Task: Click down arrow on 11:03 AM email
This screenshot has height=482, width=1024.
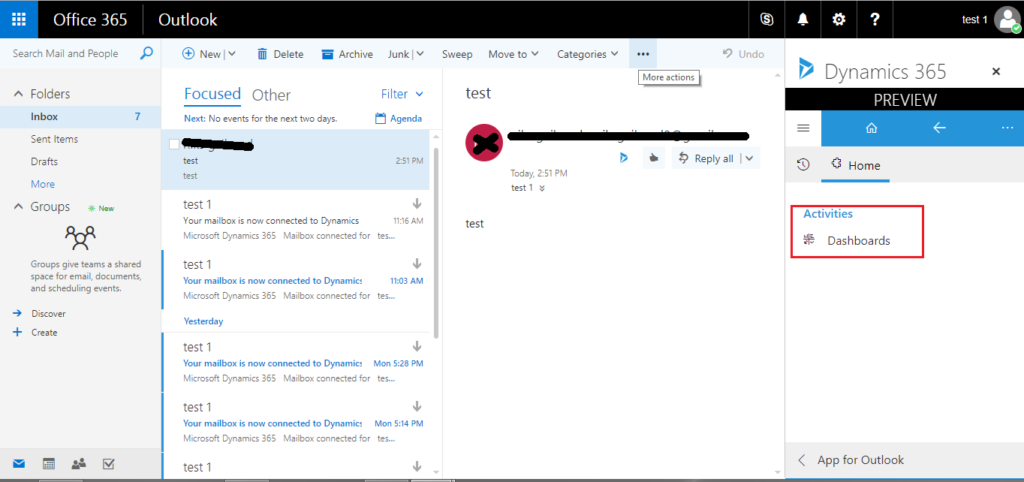Action: [417, 264]
